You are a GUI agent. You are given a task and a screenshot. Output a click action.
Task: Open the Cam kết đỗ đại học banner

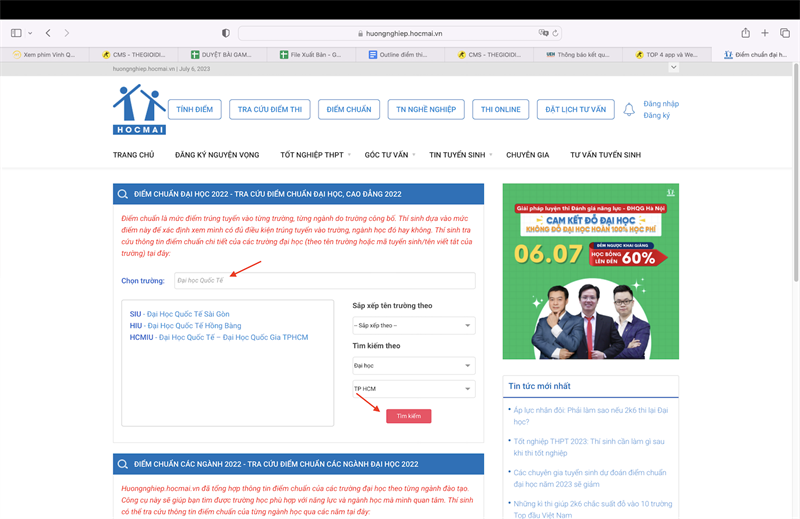pos(590,271)
